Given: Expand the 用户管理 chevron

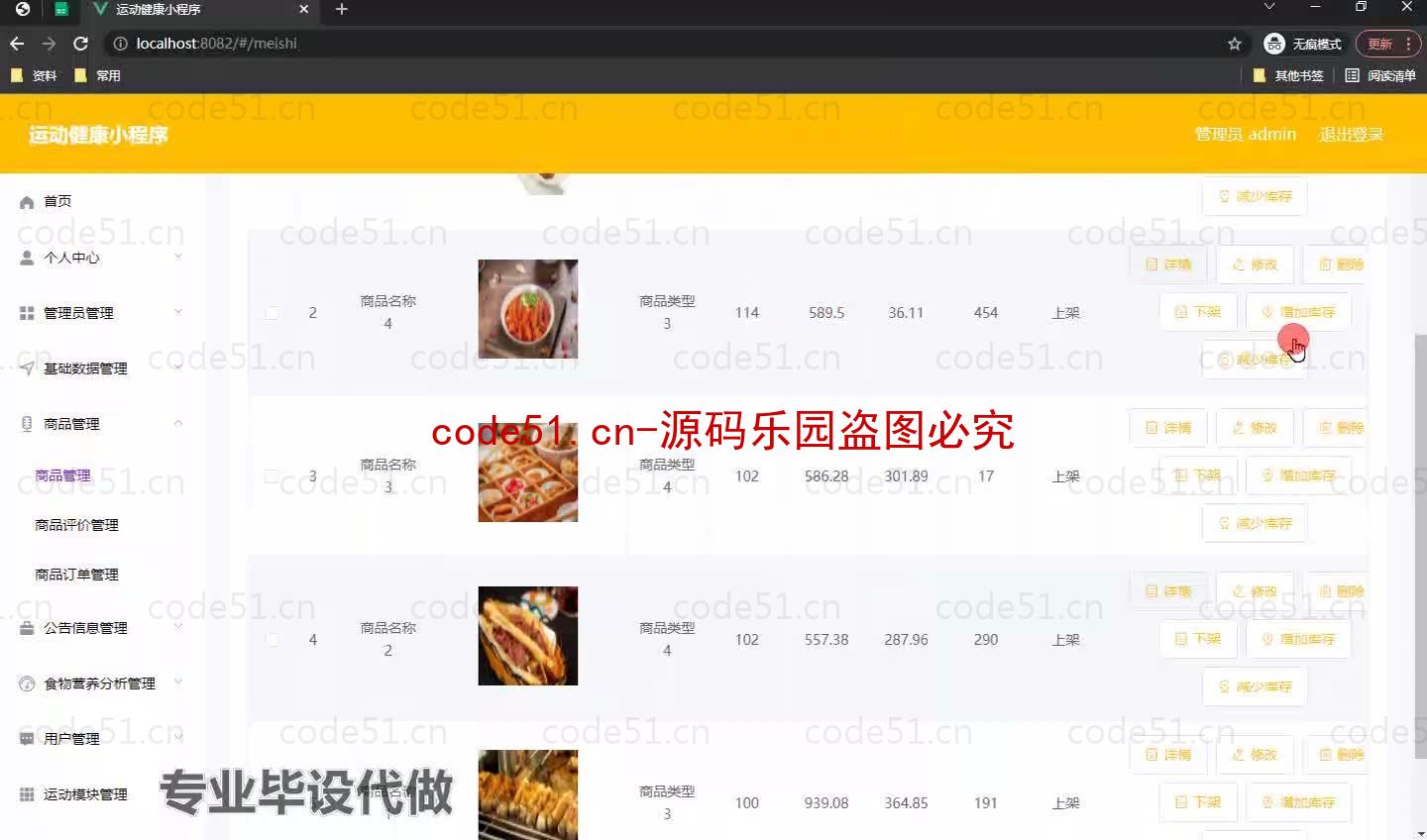Looking at the screenshot, I should [x=178, y=738].
